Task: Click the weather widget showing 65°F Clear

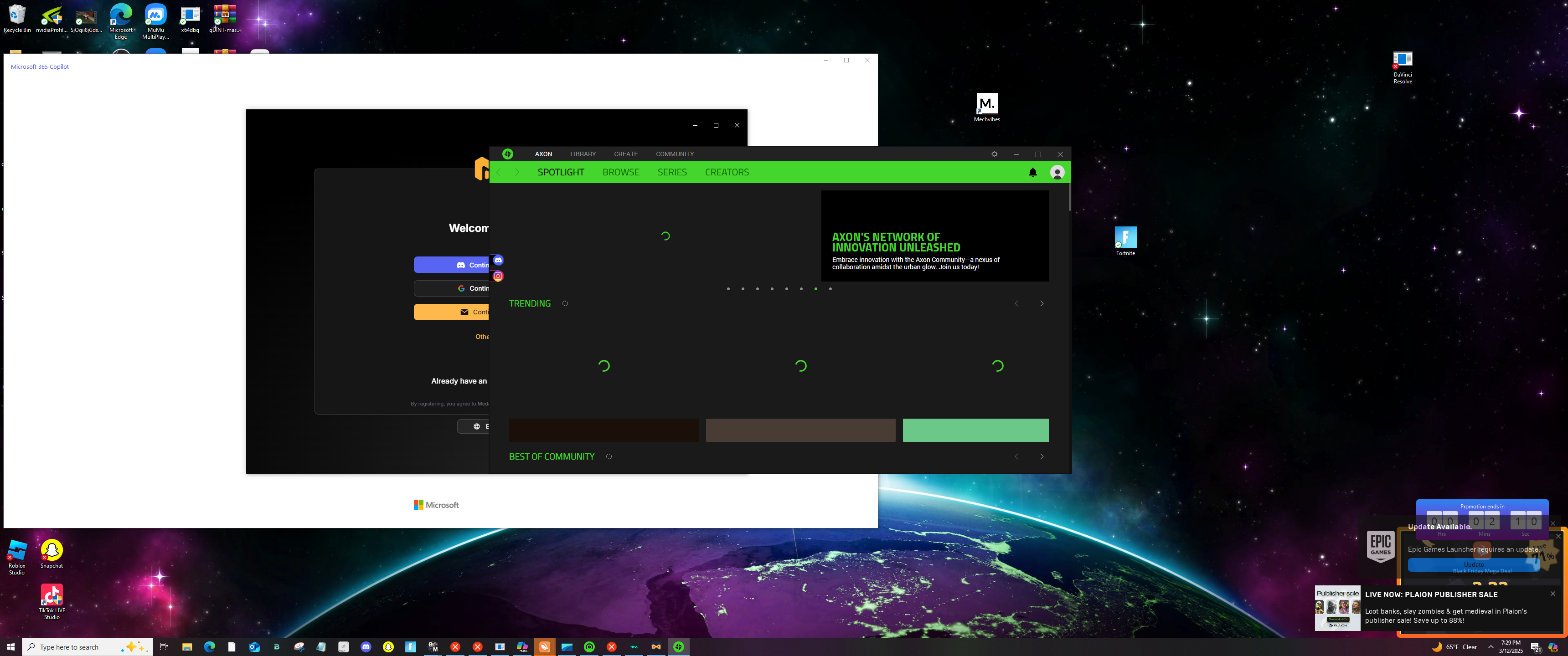Action: click(x=1454, y=647)
